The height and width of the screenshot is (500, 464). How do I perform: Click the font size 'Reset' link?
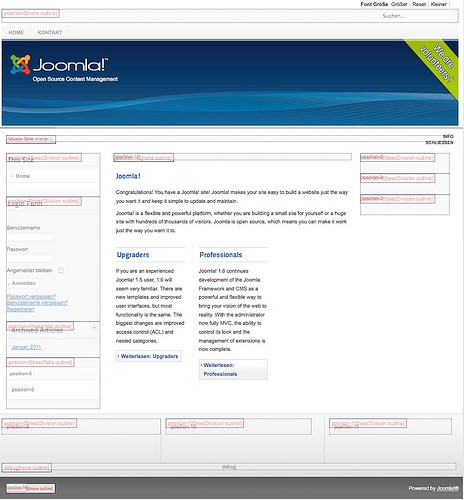click(x=419, y=4)
